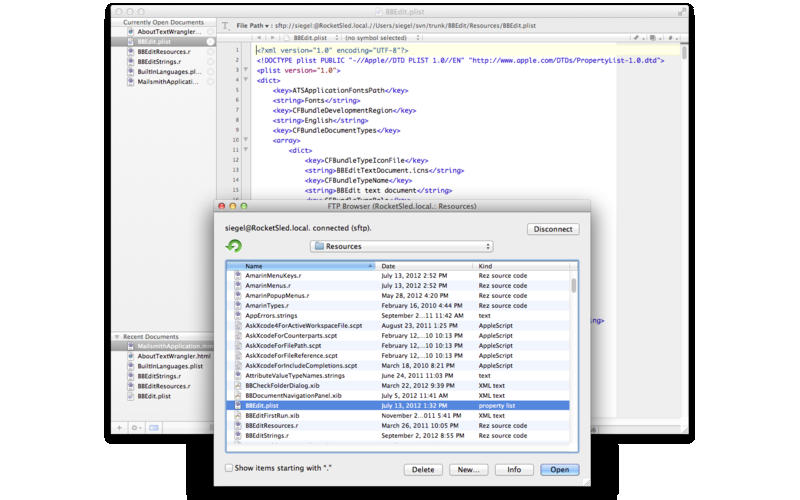Click the Delete button in FTP Browser

(423, 469)
